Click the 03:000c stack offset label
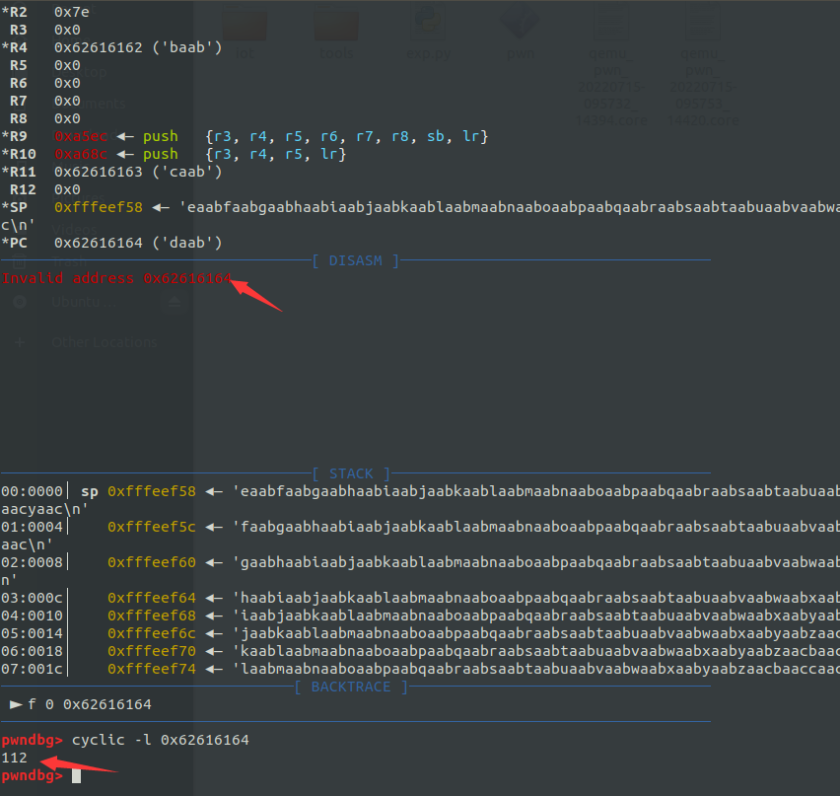This screenshot has height=796, width=840. pyautogui.click(x=32, y=597)
